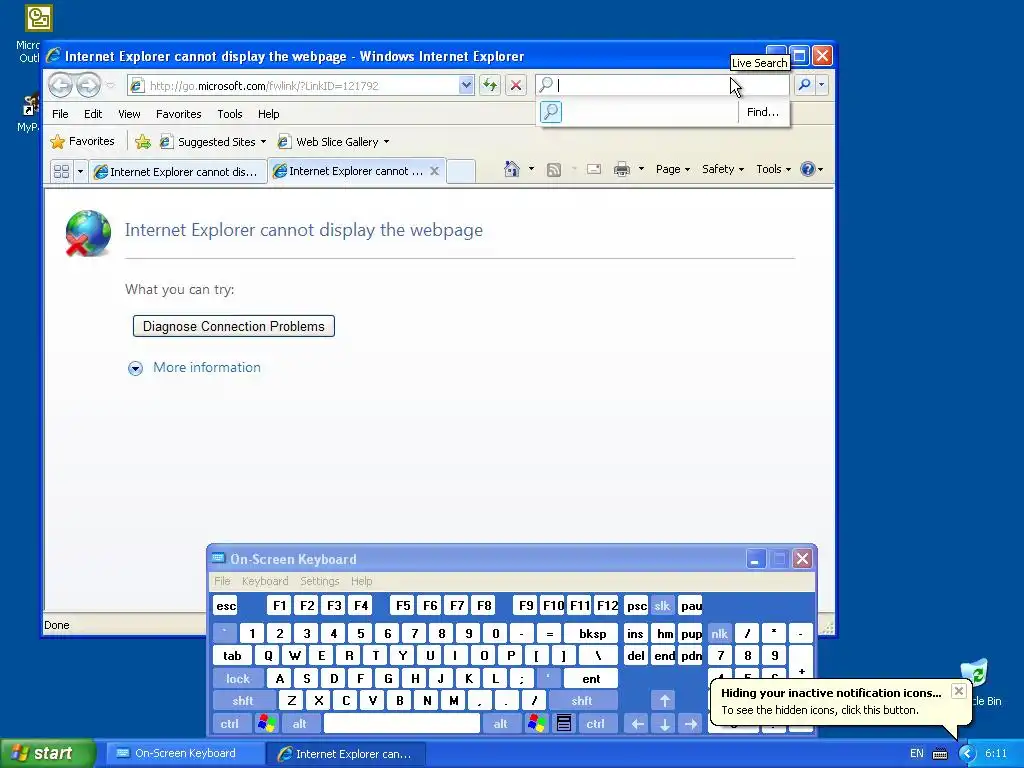Viewport: 1024px width, 768px height.
Task: Open the command bar Tools dropdown
Action: click(773, 169)
